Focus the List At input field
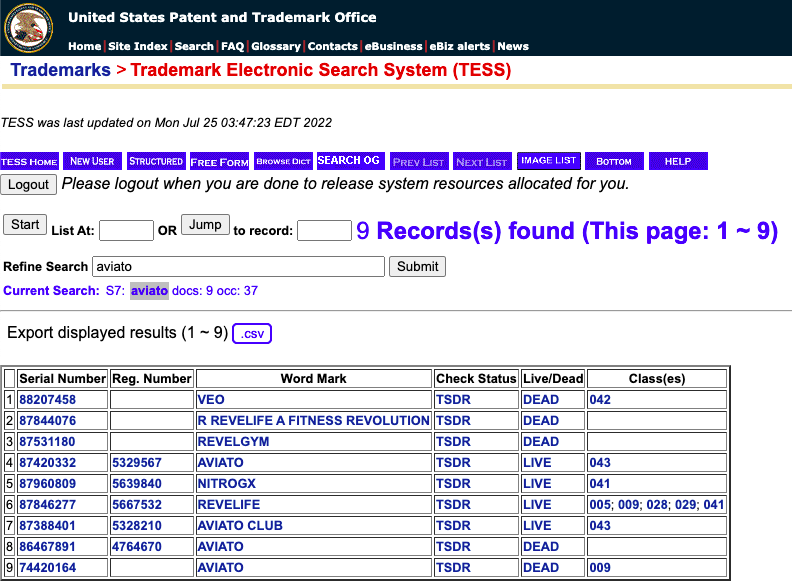The height and width of the screenshot is (587, 792). 126,230
